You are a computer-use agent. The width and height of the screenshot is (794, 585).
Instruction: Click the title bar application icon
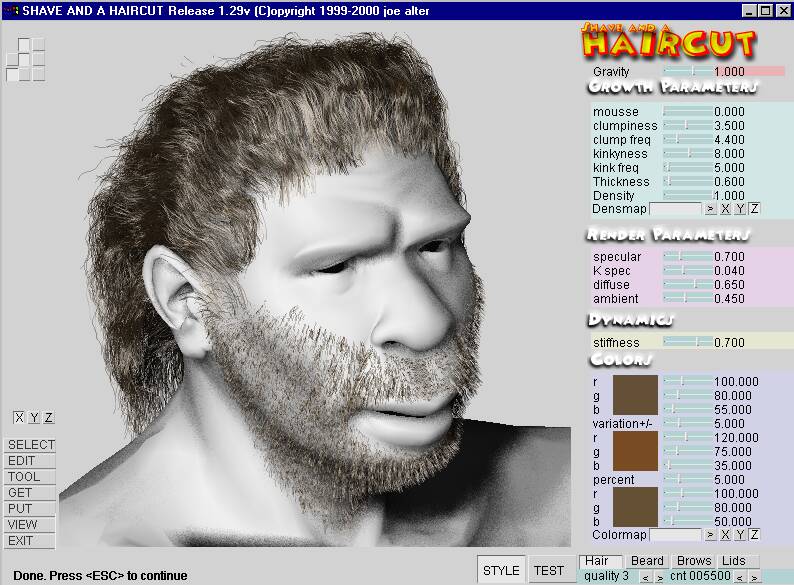click(x=12, y=11)
